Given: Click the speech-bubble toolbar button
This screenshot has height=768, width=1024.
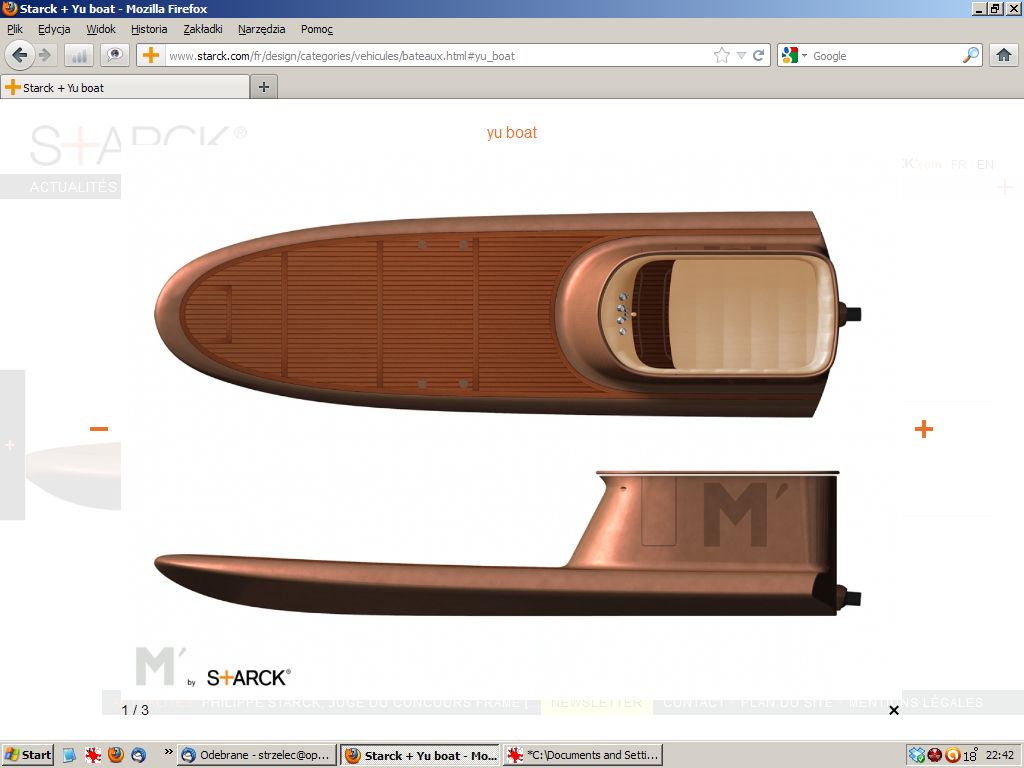Looking at the screenshot, I should tap(115, 56).
